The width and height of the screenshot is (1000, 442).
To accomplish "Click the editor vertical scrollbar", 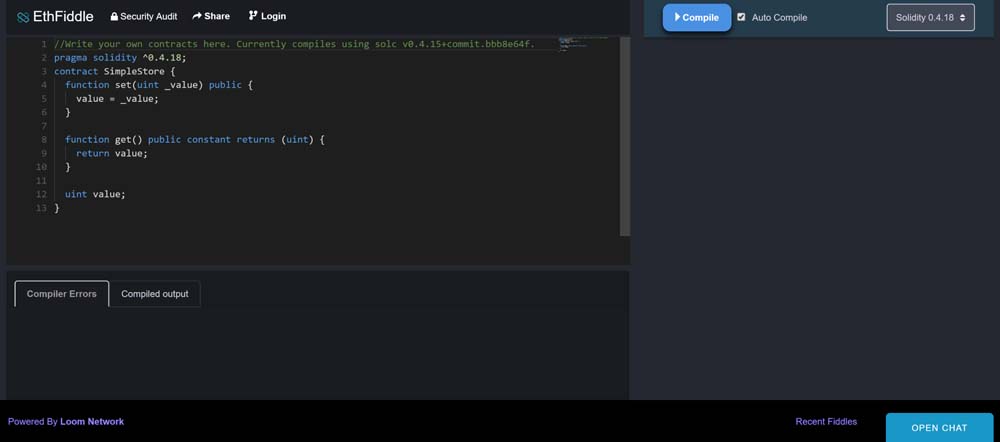I will click(625, 136).
